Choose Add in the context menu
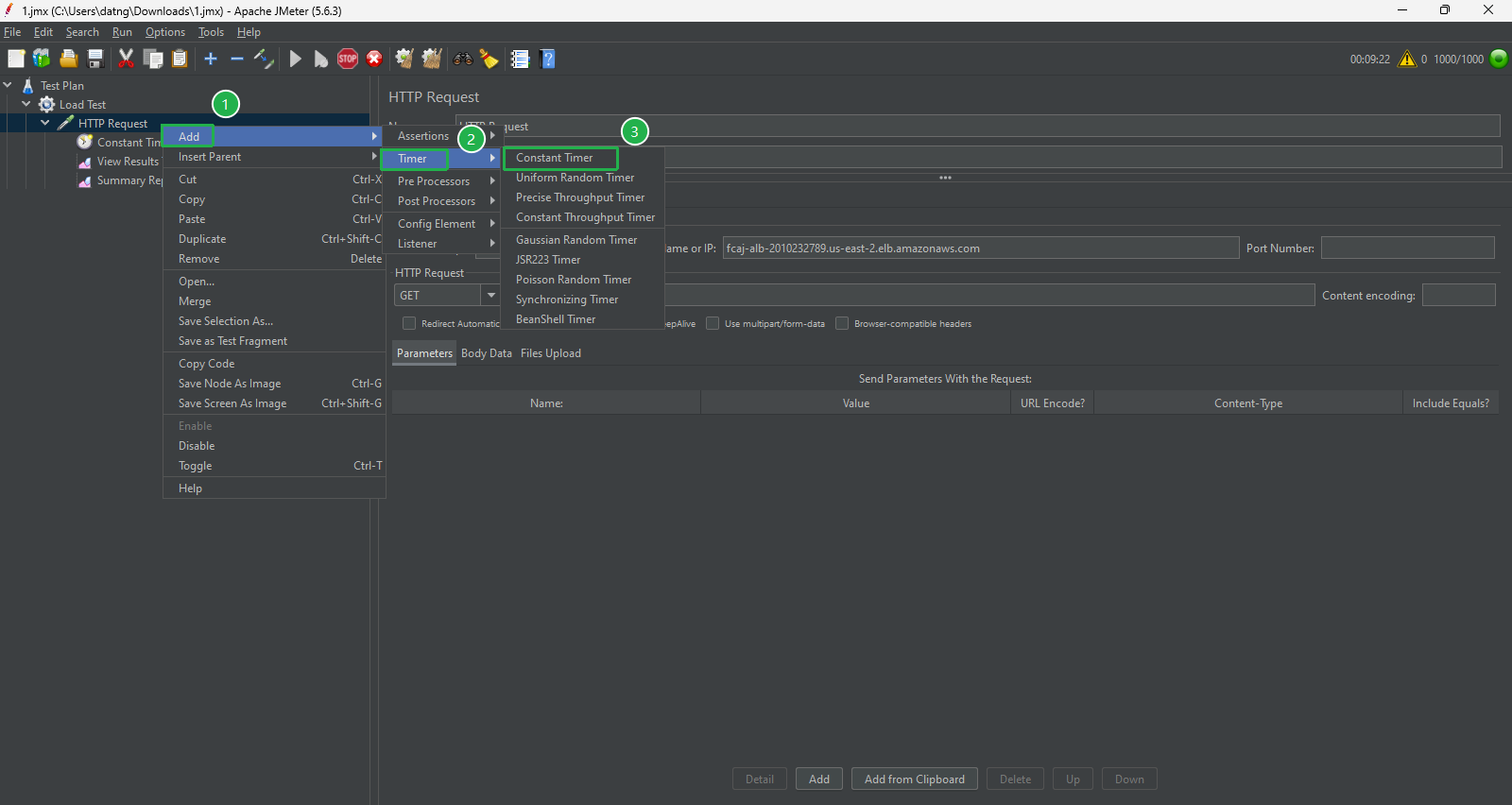The image size is (1512, 805). point(273,136)
